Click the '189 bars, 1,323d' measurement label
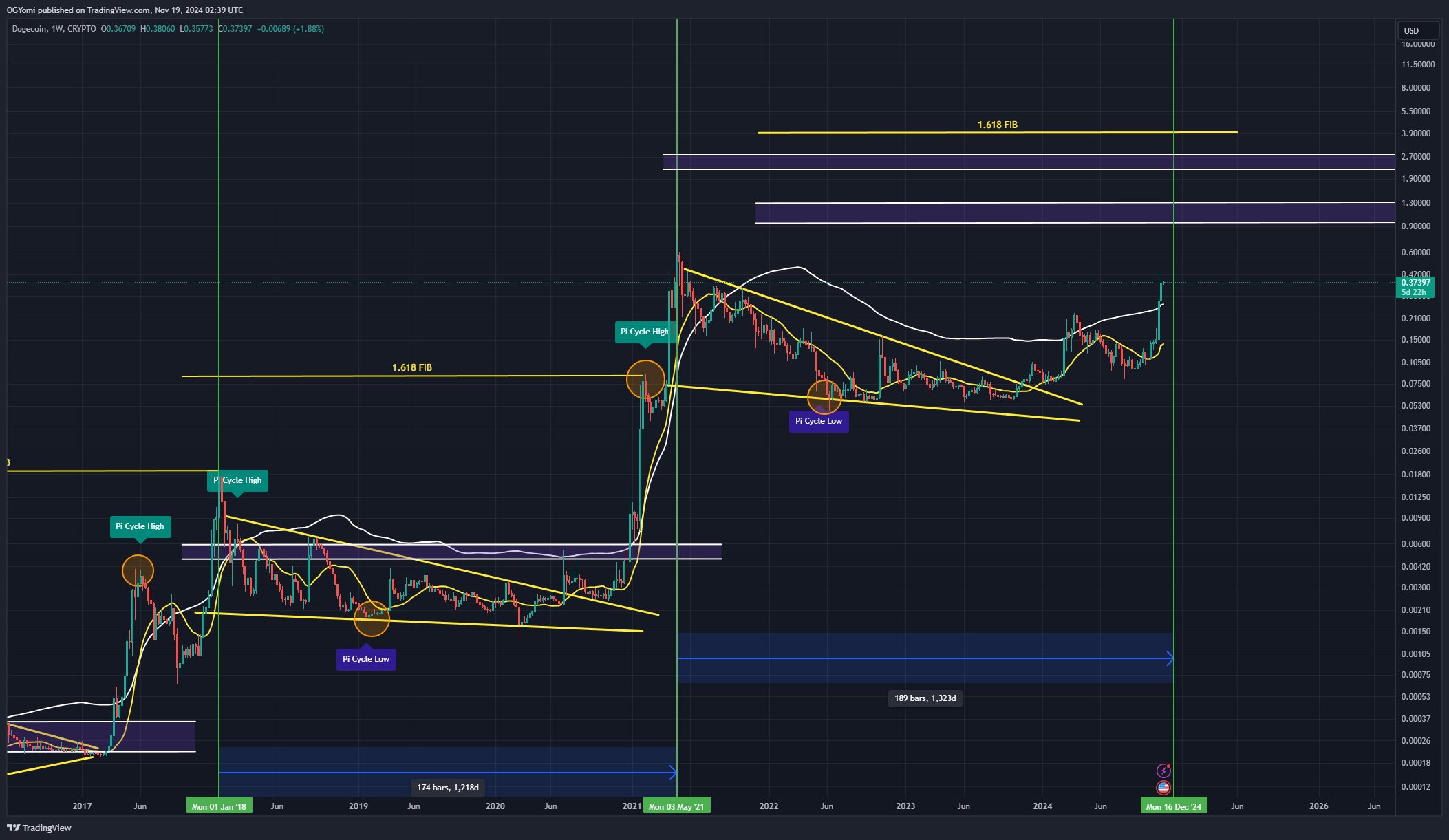This screenshot has height=840, width=1449. (925, 698)
